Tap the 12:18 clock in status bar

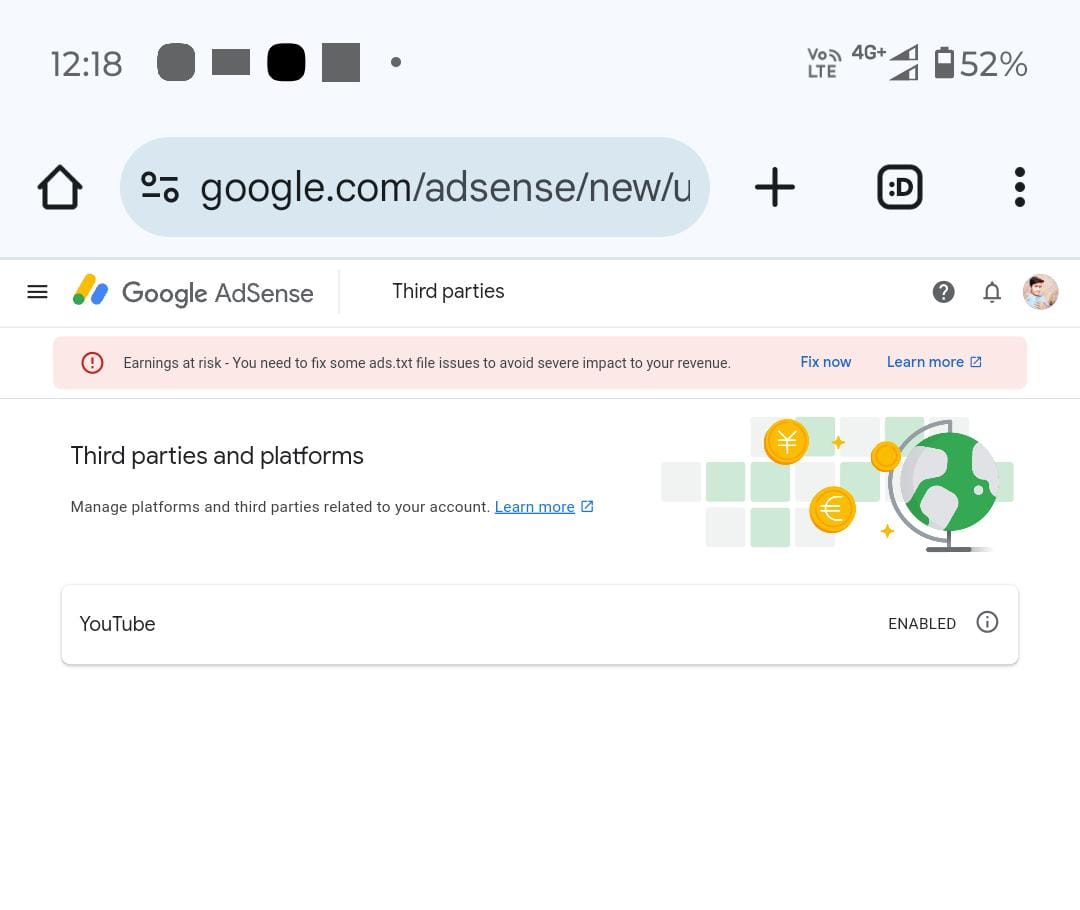click(x=86, y=64)
